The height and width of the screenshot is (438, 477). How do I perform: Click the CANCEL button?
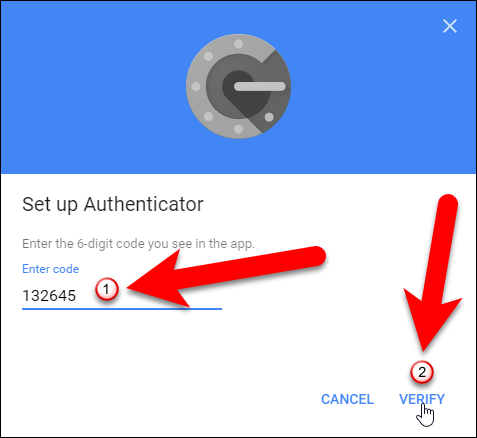347,399
